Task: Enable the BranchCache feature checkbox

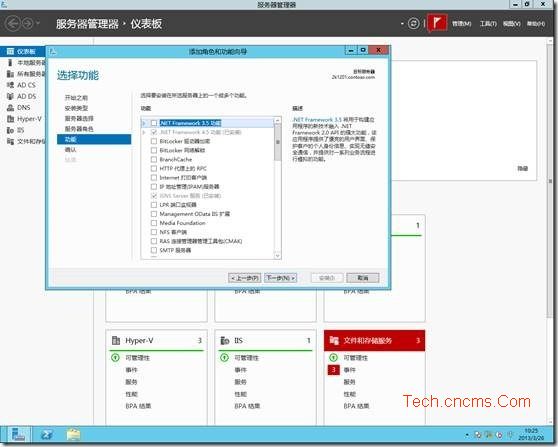Action: pyautogui.click(x=154, y=159)
